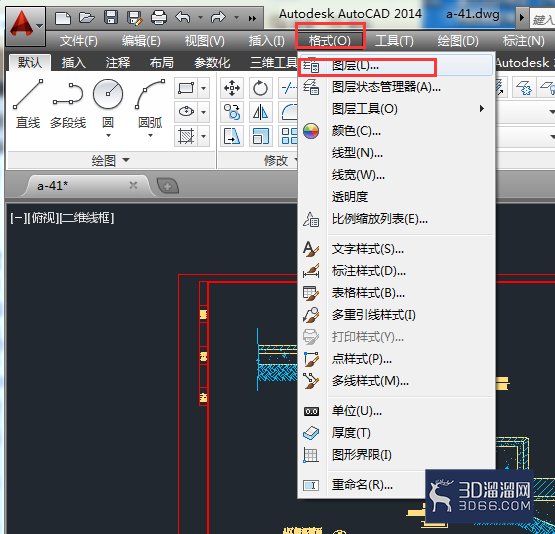Open the Rectangle tool dropdown arrow

pyautogui.click(x=204, y=88)
